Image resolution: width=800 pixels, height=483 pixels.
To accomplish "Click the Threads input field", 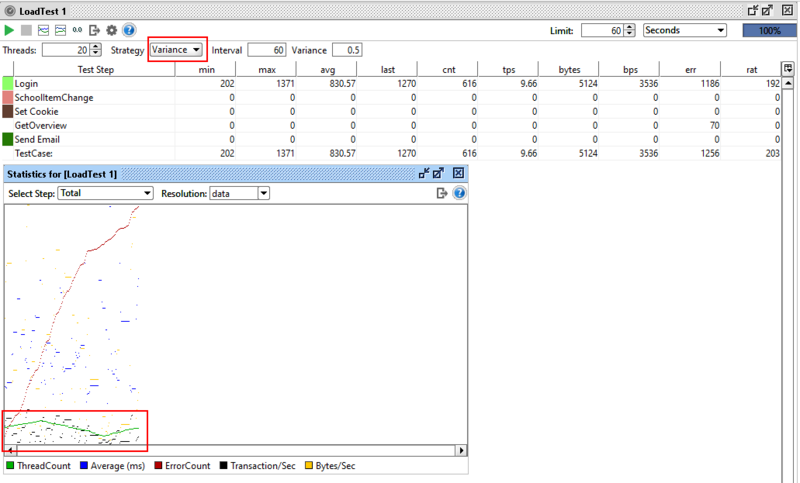I will pos(66,50).
